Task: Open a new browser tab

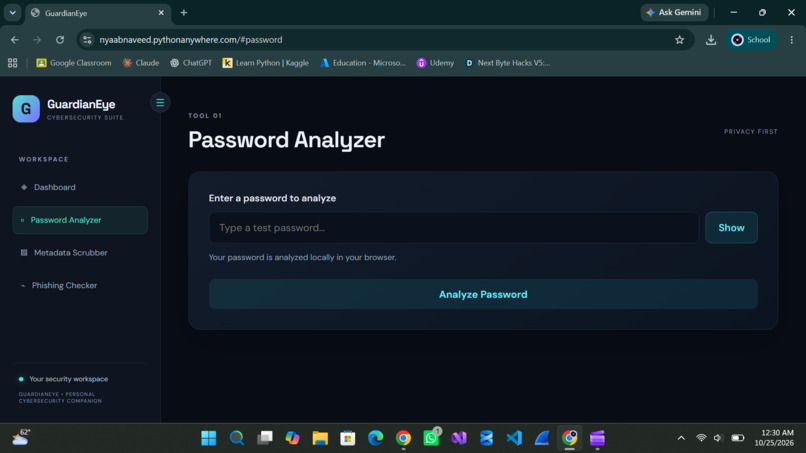Action: pyautogui.click(x=184, y=13)
